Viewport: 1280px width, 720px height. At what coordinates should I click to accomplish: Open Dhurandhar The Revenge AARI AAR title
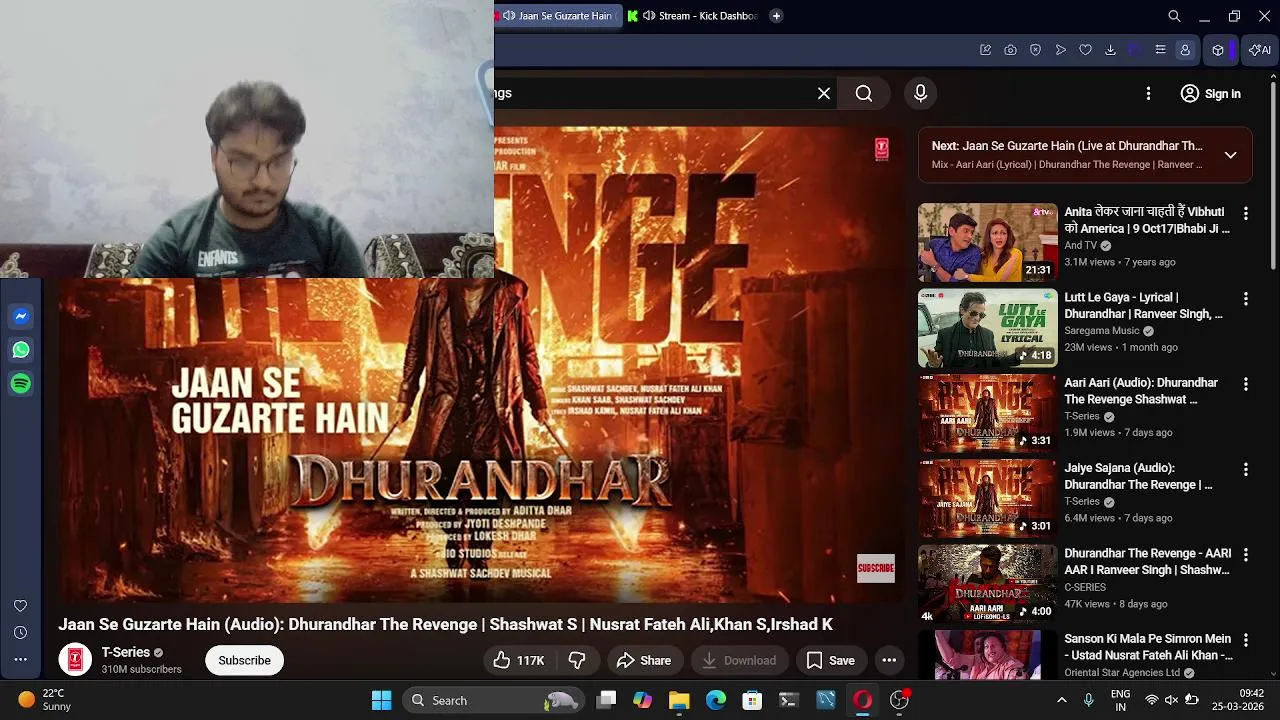pyautogui.click(x=1147, y=562)
